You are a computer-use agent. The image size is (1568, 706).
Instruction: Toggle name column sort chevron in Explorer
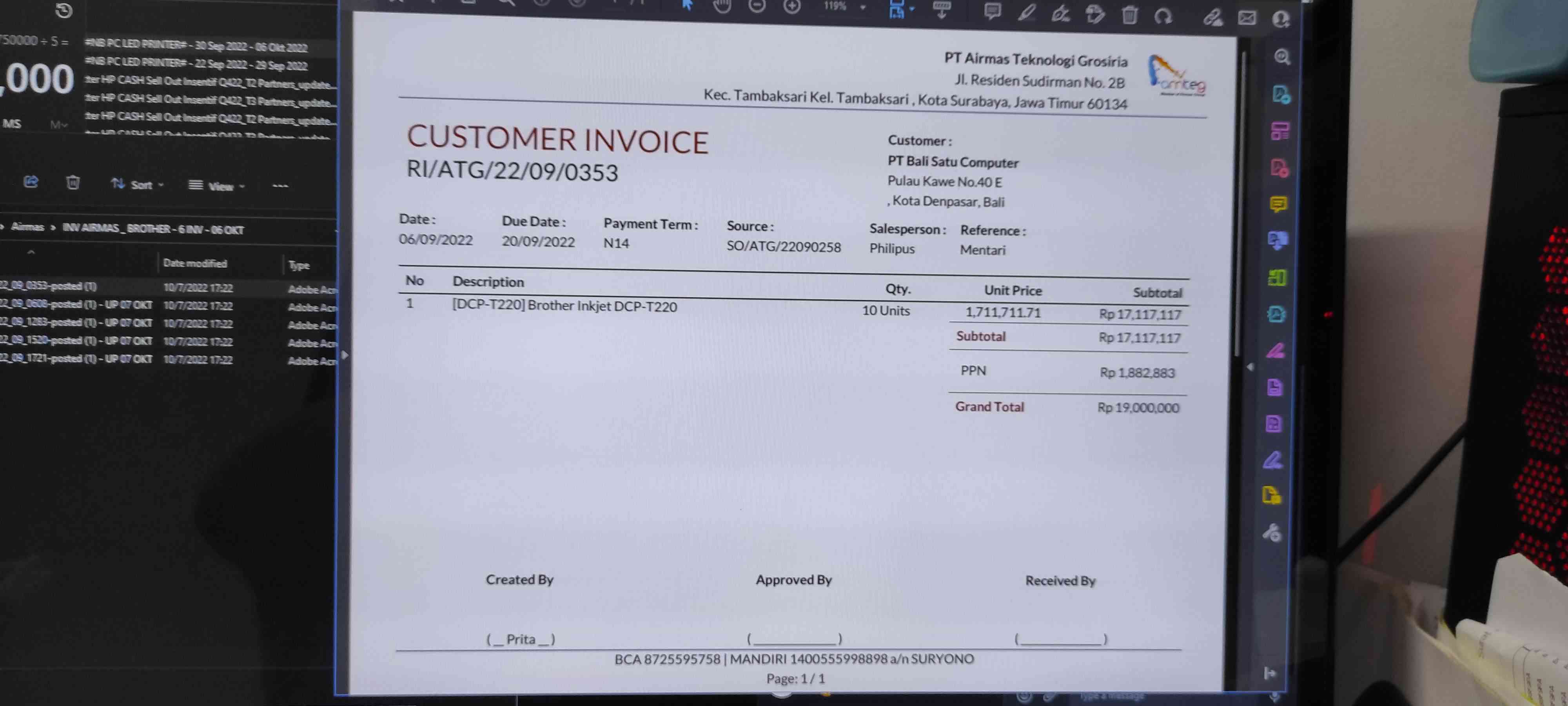[31, 251]
